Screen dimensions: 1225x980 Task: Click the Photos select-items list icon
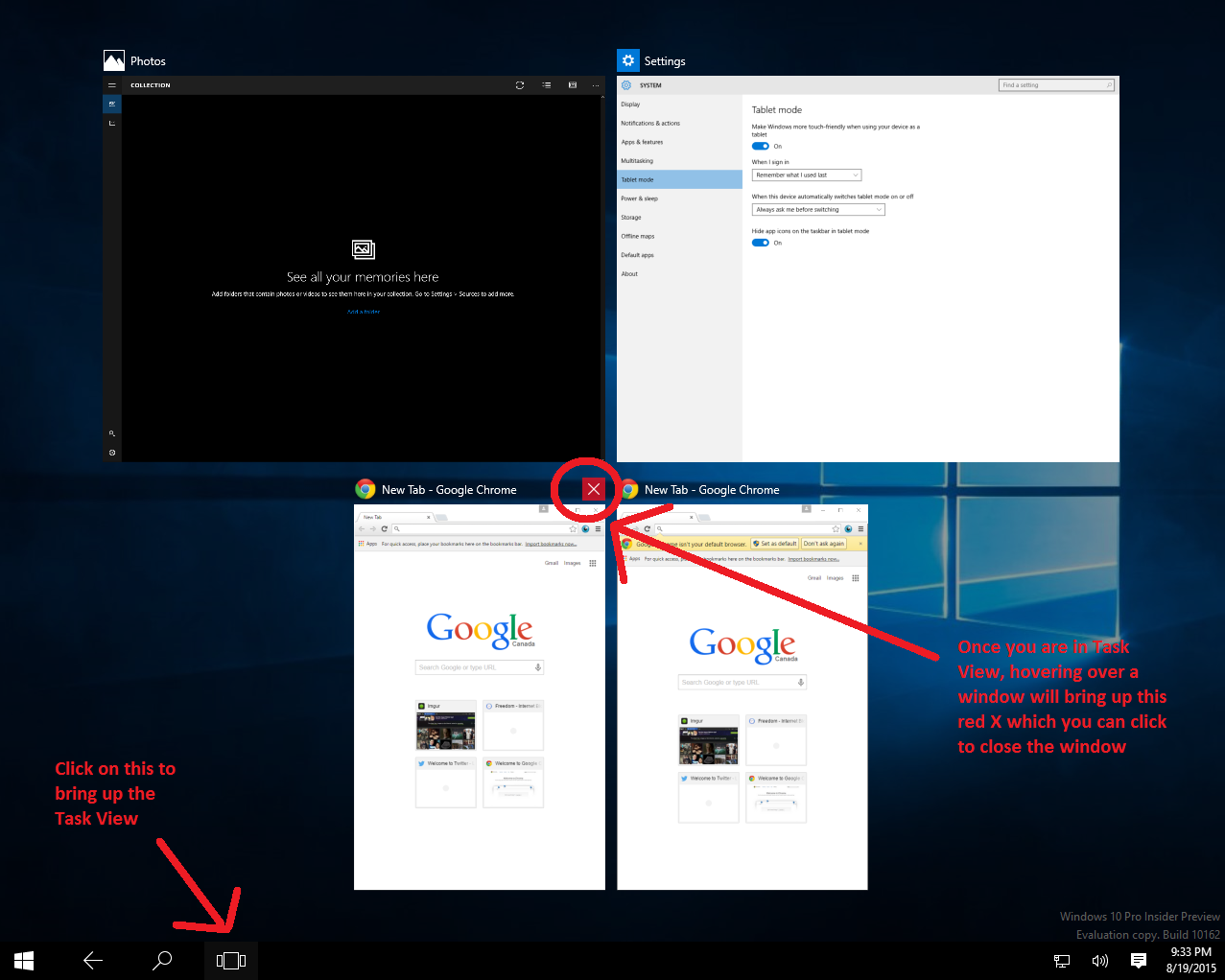(546, 85)
